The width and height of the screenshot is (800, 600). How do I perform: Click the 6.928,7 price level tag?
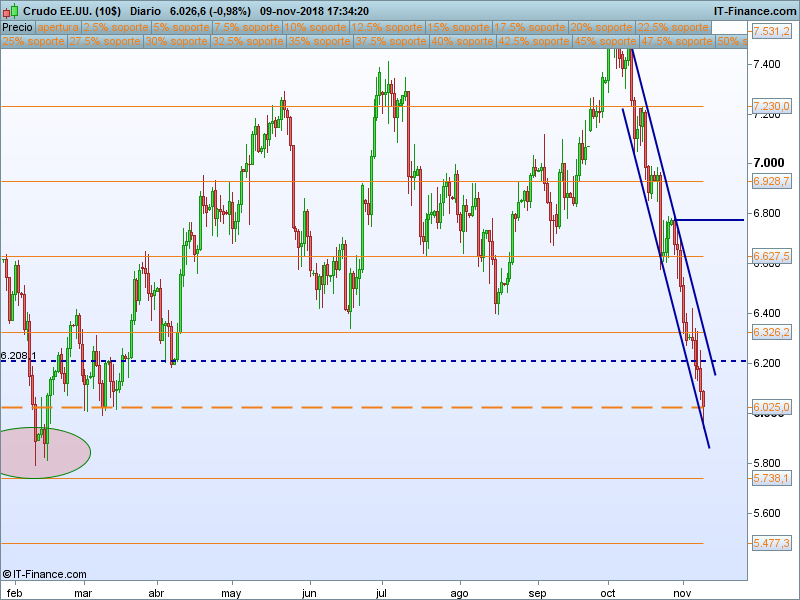tap(771, 181)
